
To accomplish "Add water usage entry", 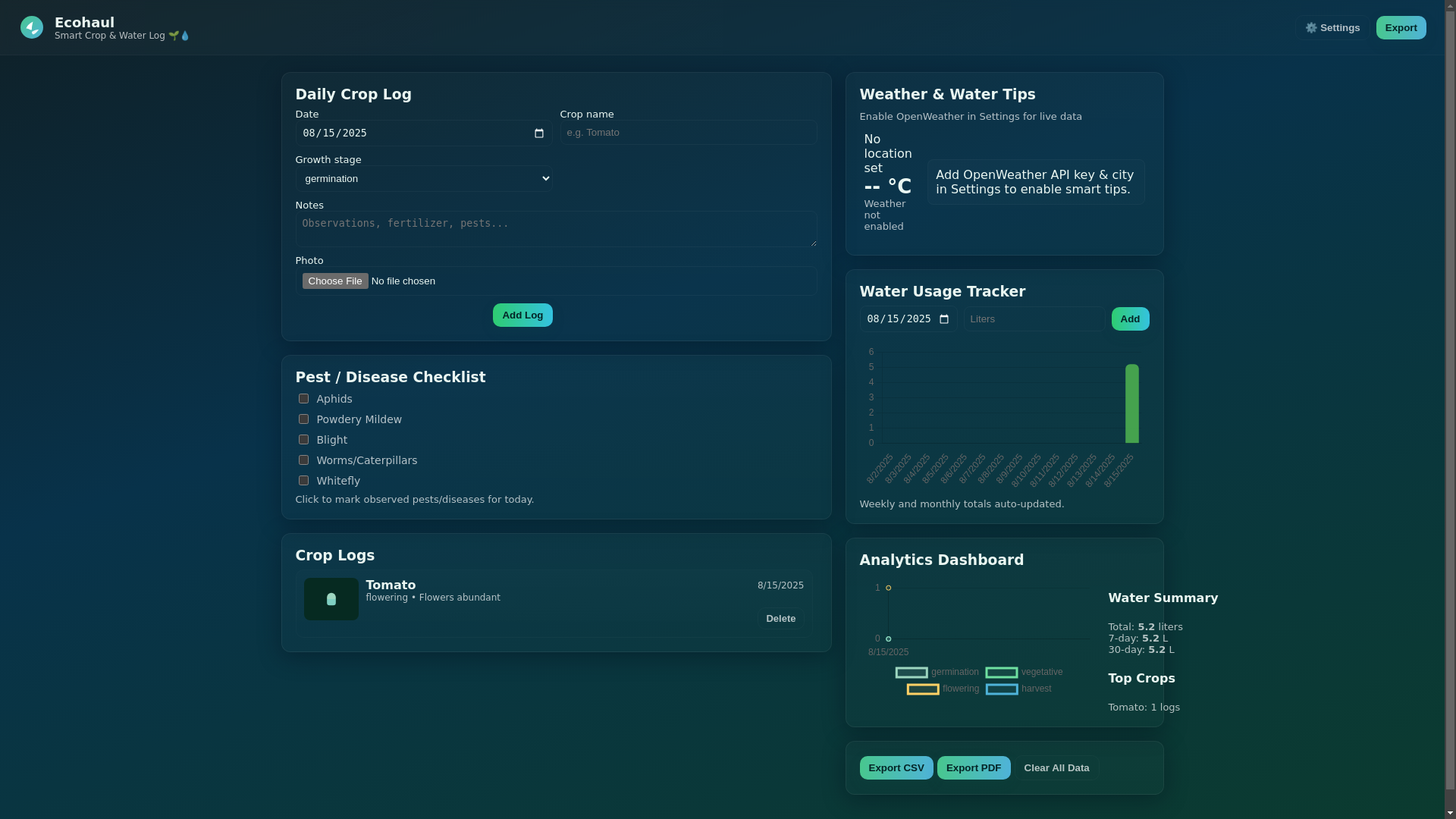I will (1130, 319).
